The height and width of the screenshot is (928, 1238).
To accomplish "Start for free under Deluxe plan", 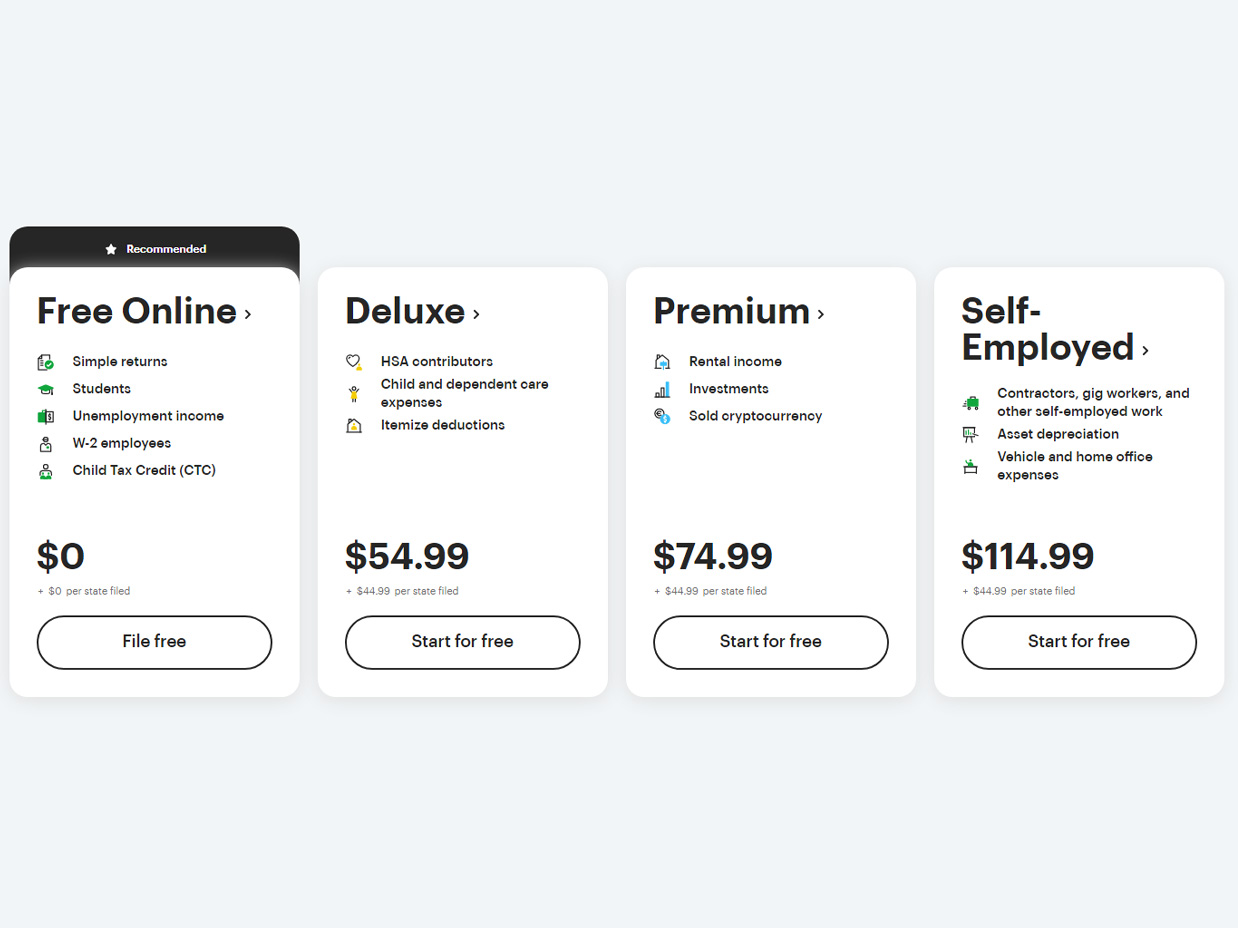I will tap(462, 642).
